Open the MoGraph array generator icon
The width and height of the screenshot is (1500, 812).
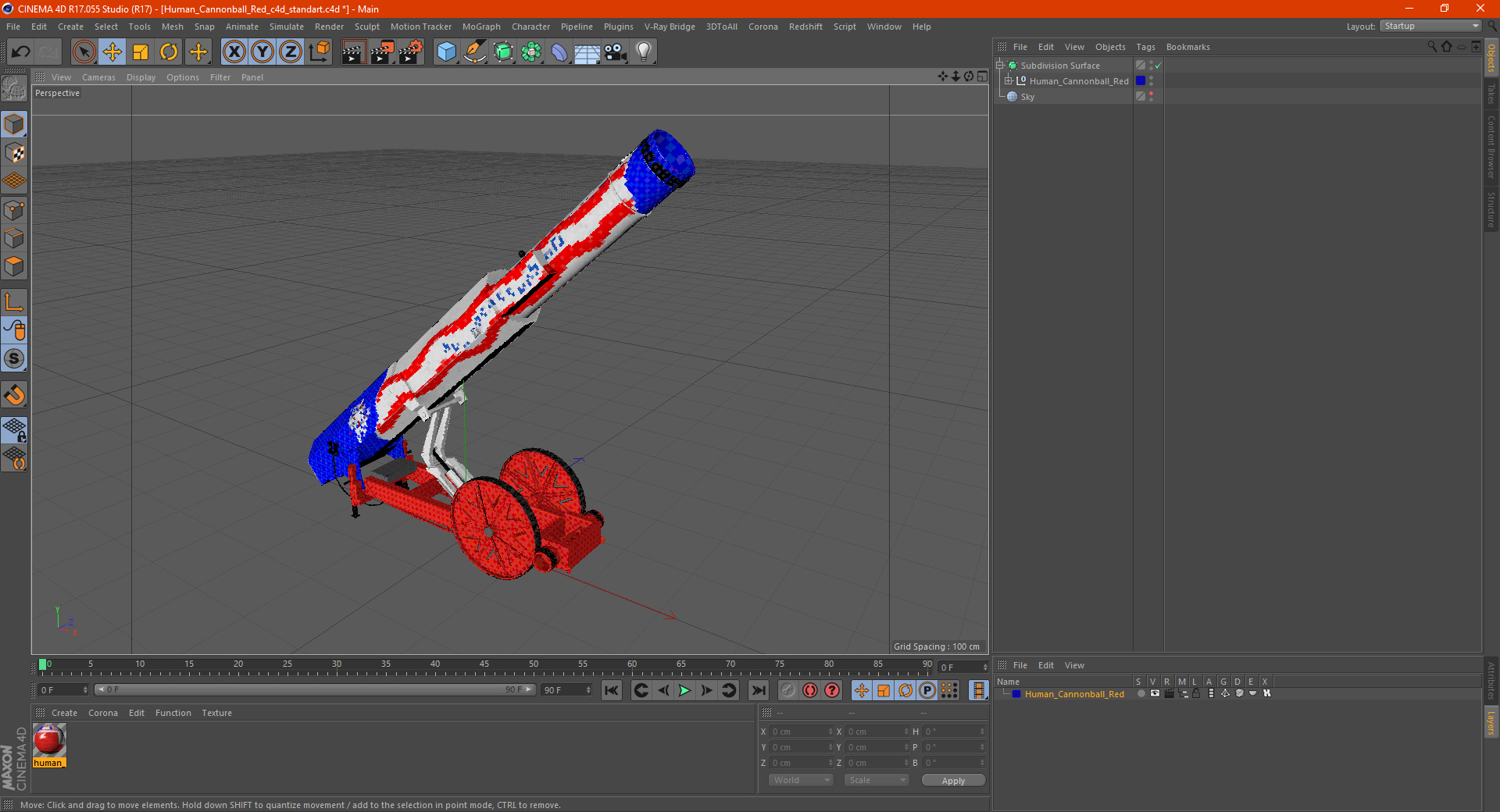[531, 52]
